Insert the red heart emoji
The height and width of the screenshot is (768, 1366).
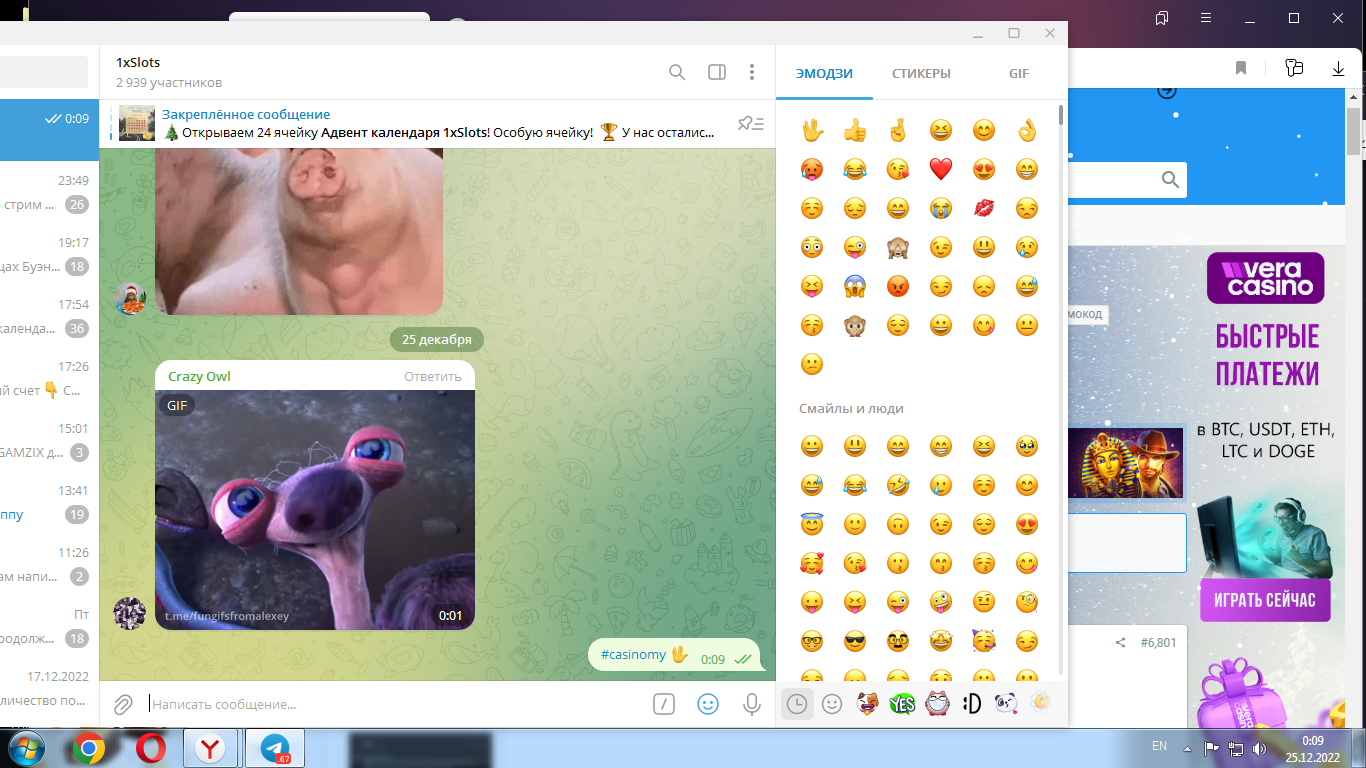click(941, 169)
